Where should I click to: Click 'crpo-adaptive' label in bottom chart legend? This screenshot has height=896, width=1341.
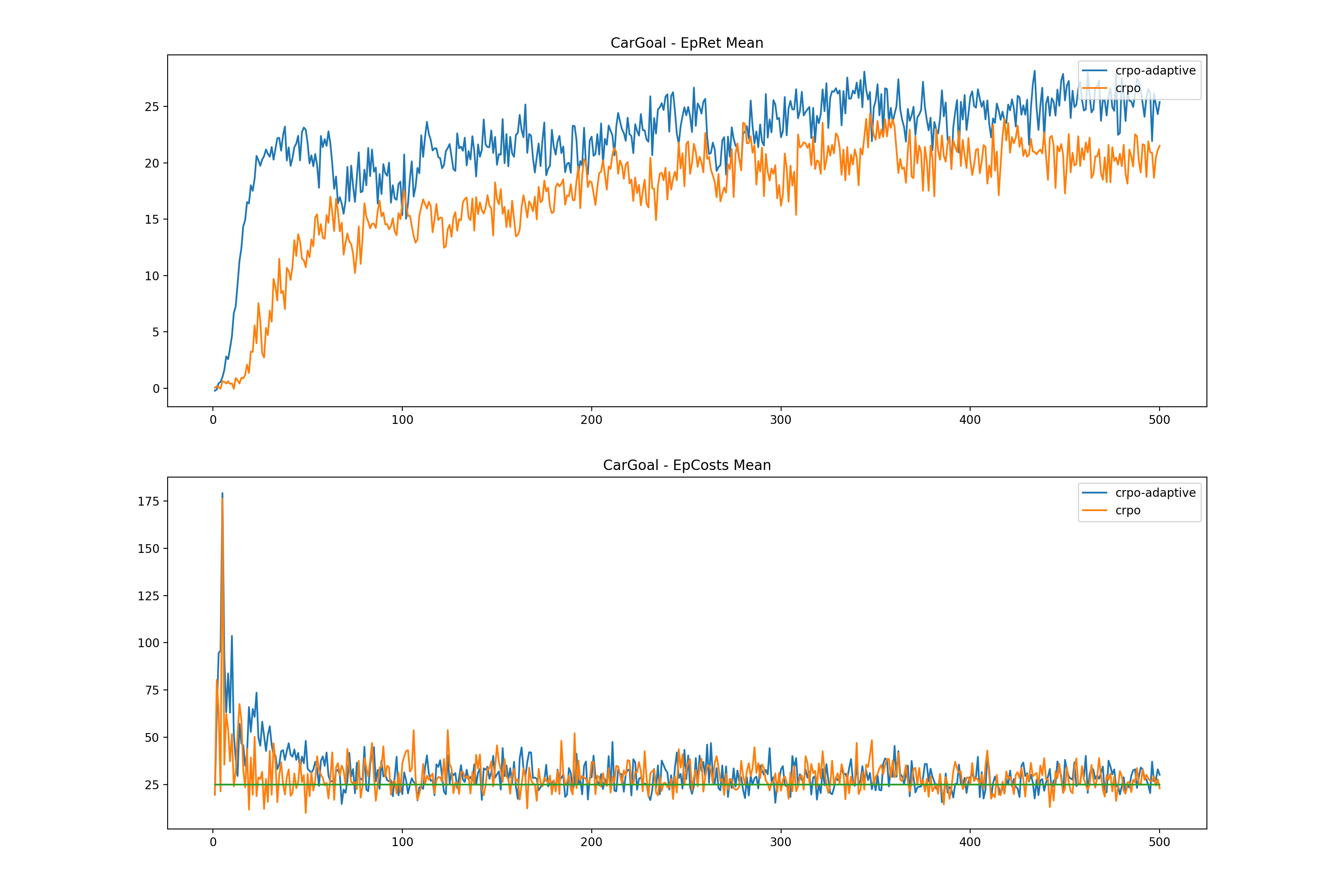click(x=1155, y=493)
